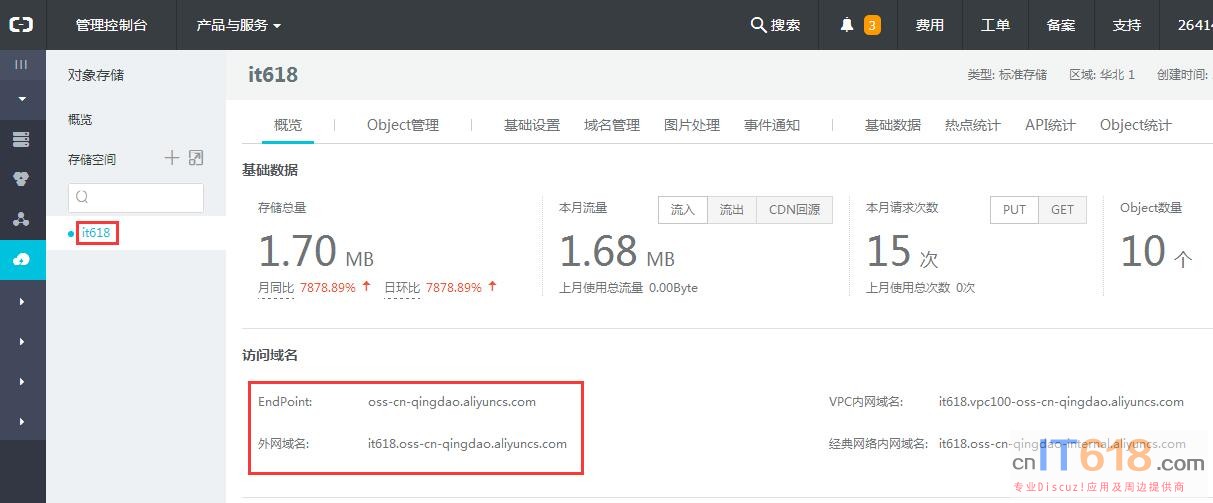Select PUT request toggle
This screenshot has width=1213, height=503.
pyautogui.click(x=1015, y=209)
